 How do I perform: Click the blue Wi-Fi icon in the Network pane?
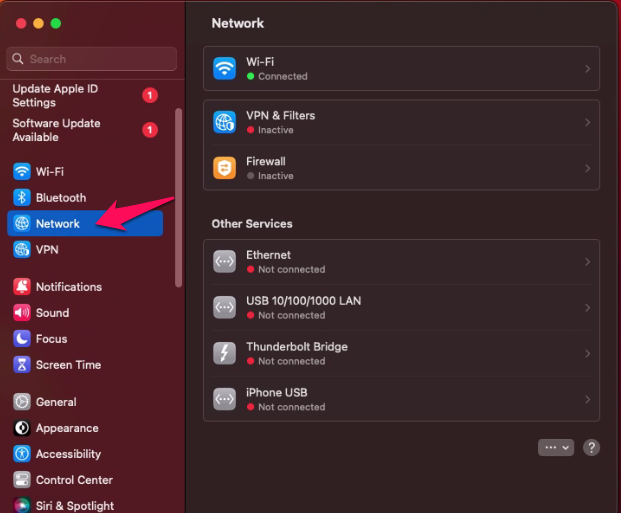click(225, 69)
